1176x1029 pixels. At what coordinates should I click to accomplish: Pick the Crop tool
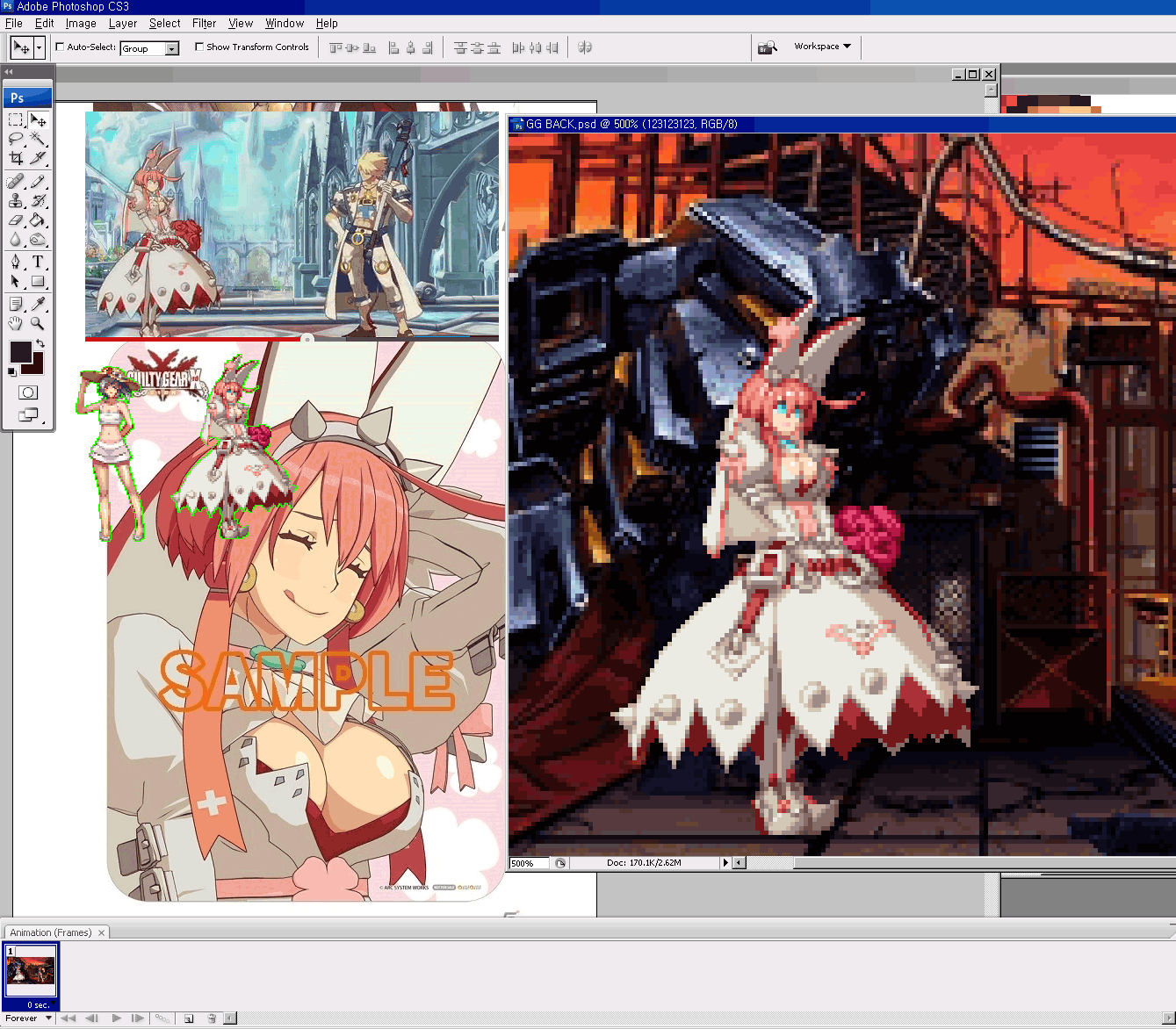coord(16,158)
